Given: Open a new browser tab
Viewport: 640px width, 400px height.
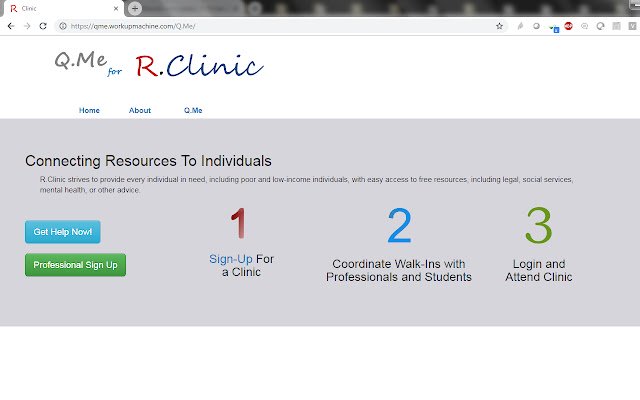Looking at the screenshot, I should pos(135,8).
